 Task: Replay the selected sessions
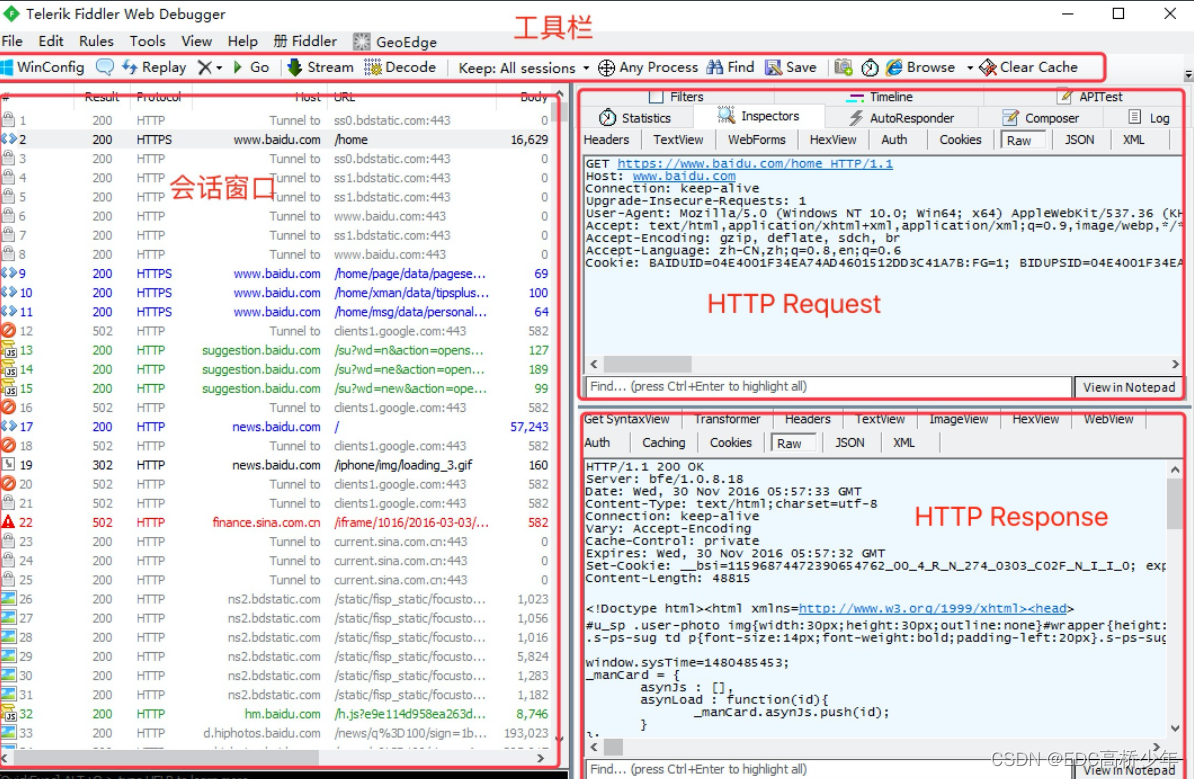click(x=155, y=67)
